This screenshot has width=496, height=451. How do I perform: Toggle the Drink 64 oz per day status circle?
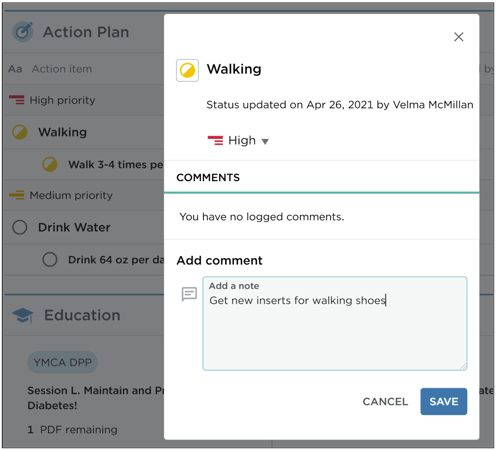tap(50, 259)
